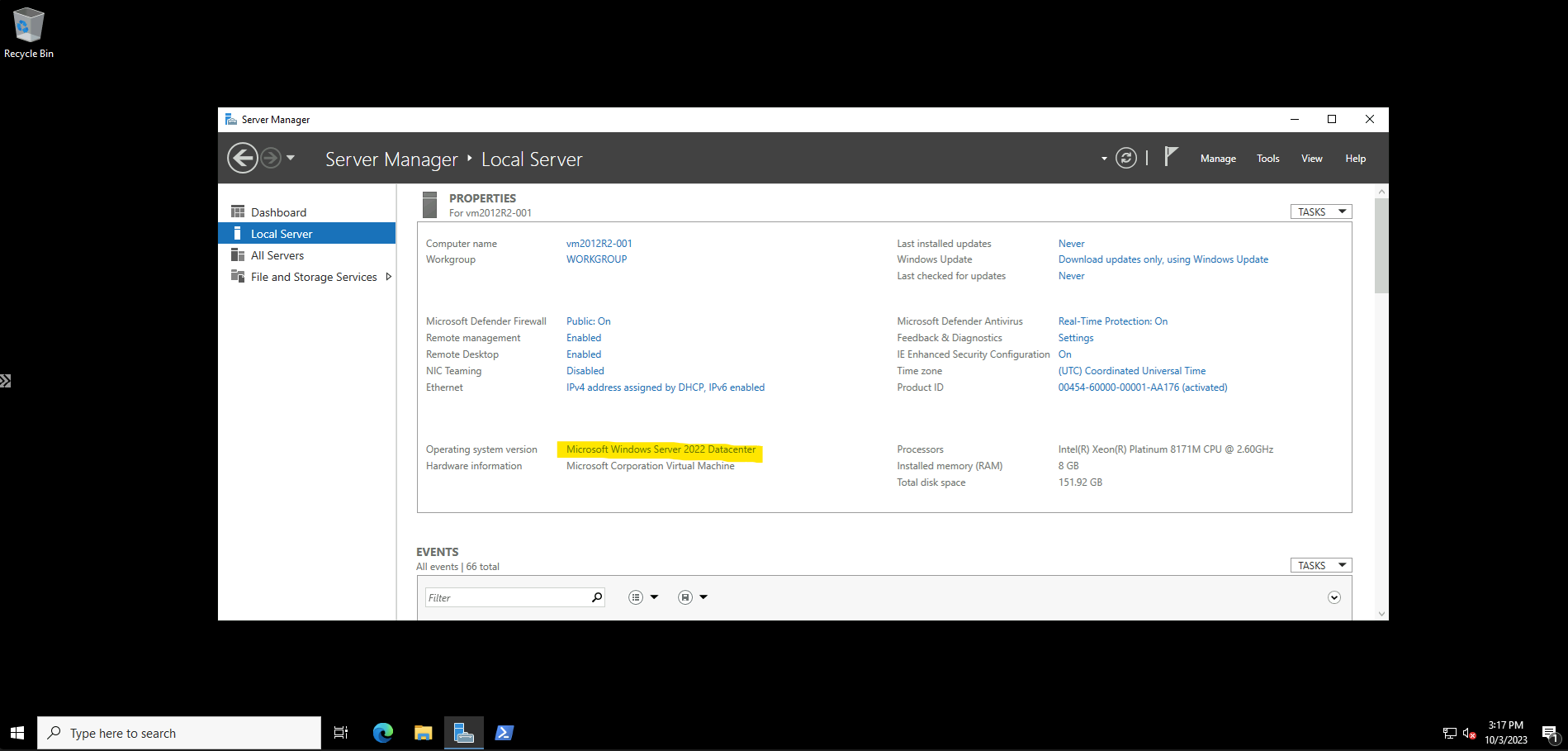The width and height of the screenshot is (1568, 751).
Task: Go back with the back arrow button
Action: coord(243,158)
